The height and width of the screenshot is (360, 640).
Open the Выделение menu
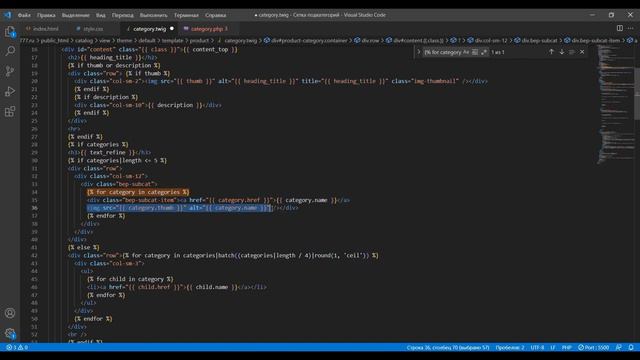click(76, 15)
